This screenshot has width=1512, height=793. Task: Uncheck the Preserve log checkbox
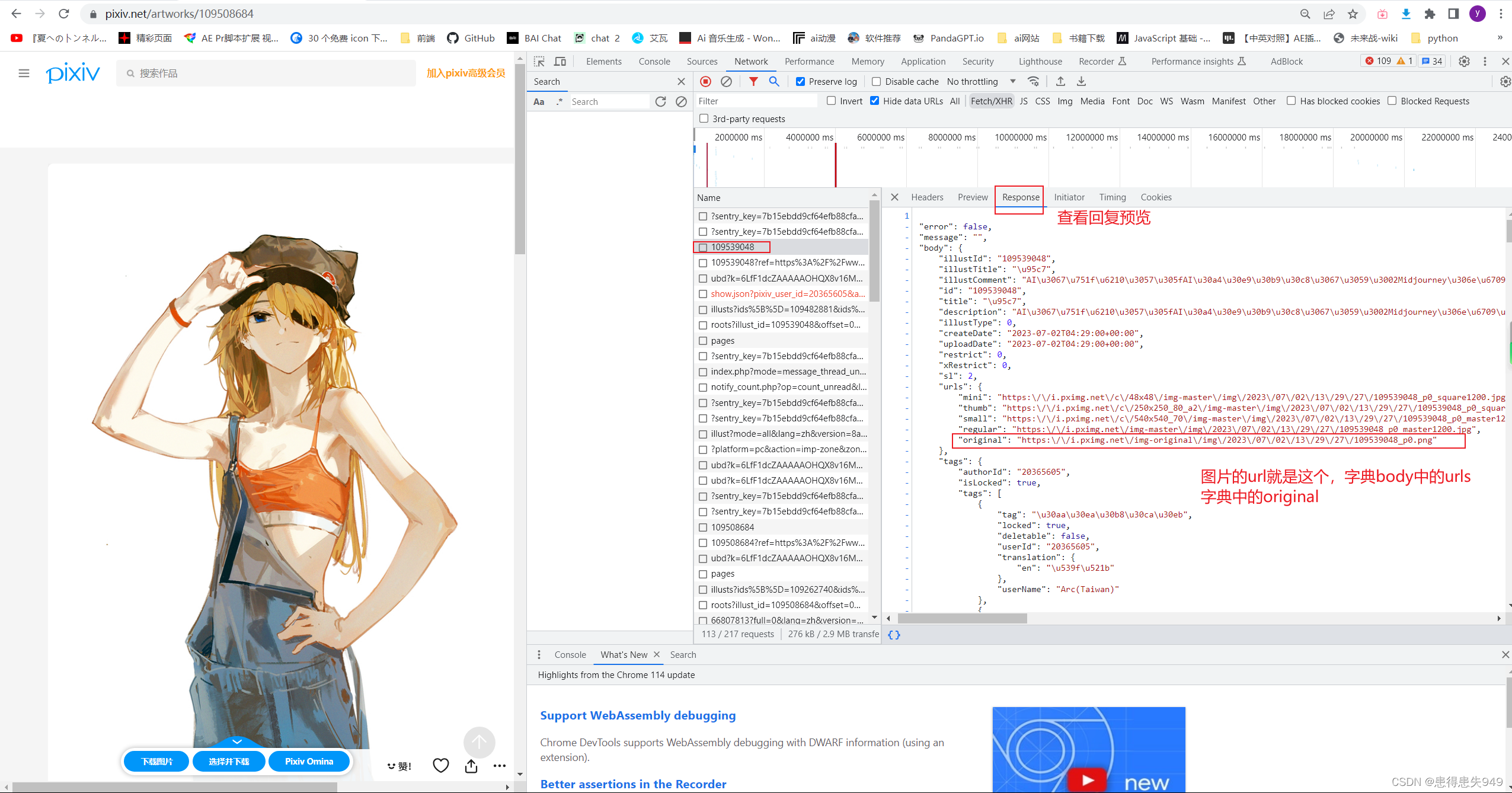(x=800, y=82)
